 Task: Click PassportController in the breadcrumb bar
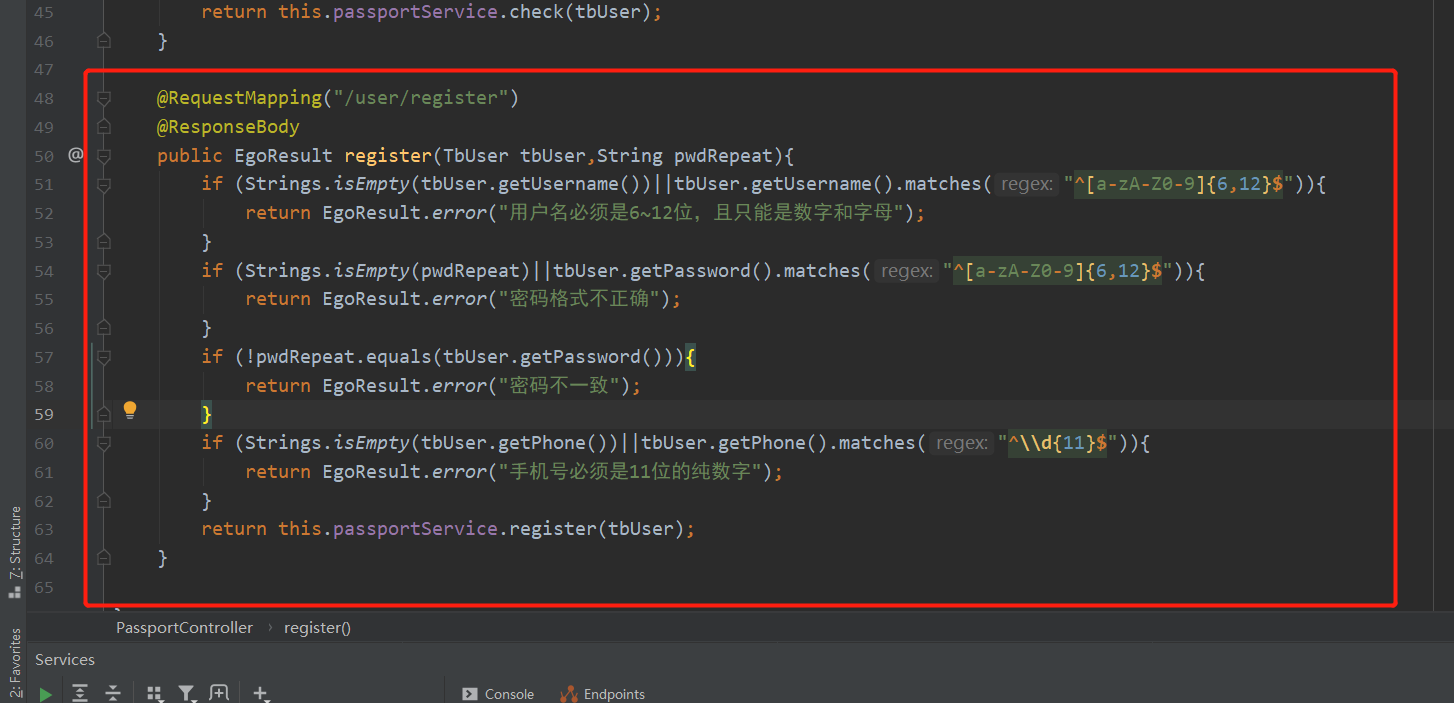[184, 628]
